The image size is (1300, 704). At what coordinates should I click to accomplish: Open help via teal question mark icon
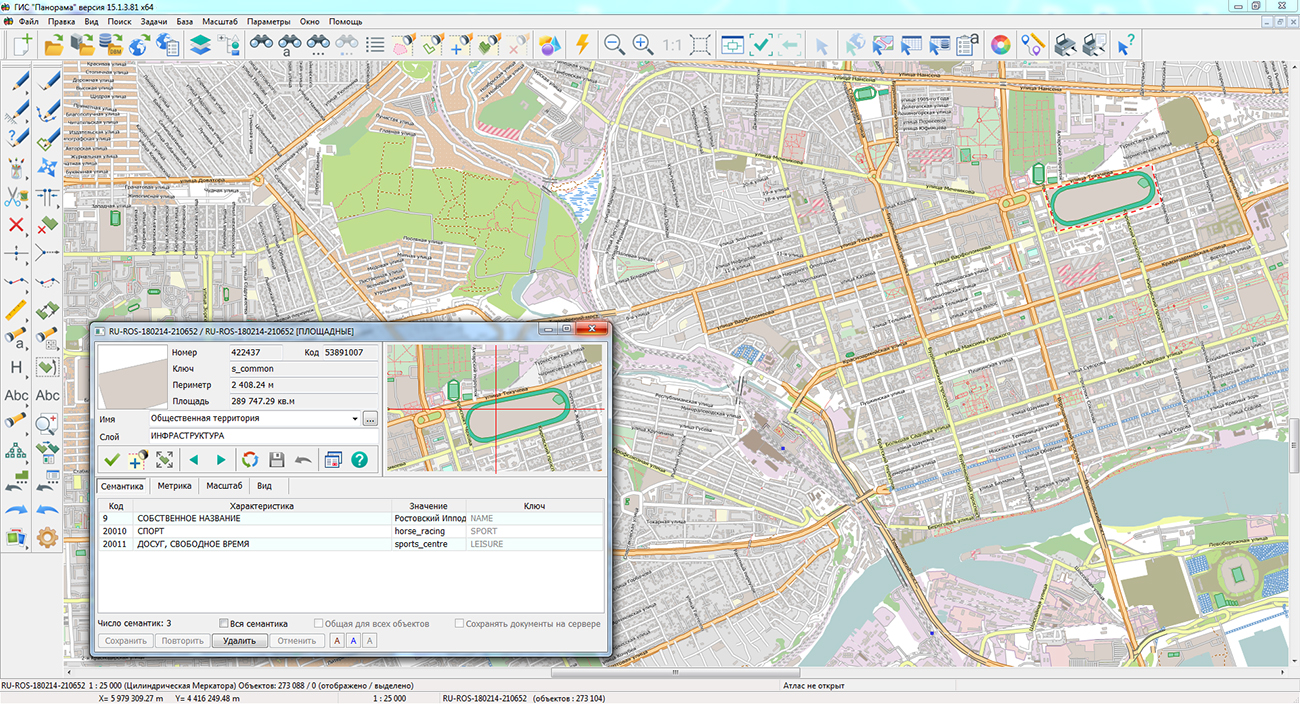359,460
